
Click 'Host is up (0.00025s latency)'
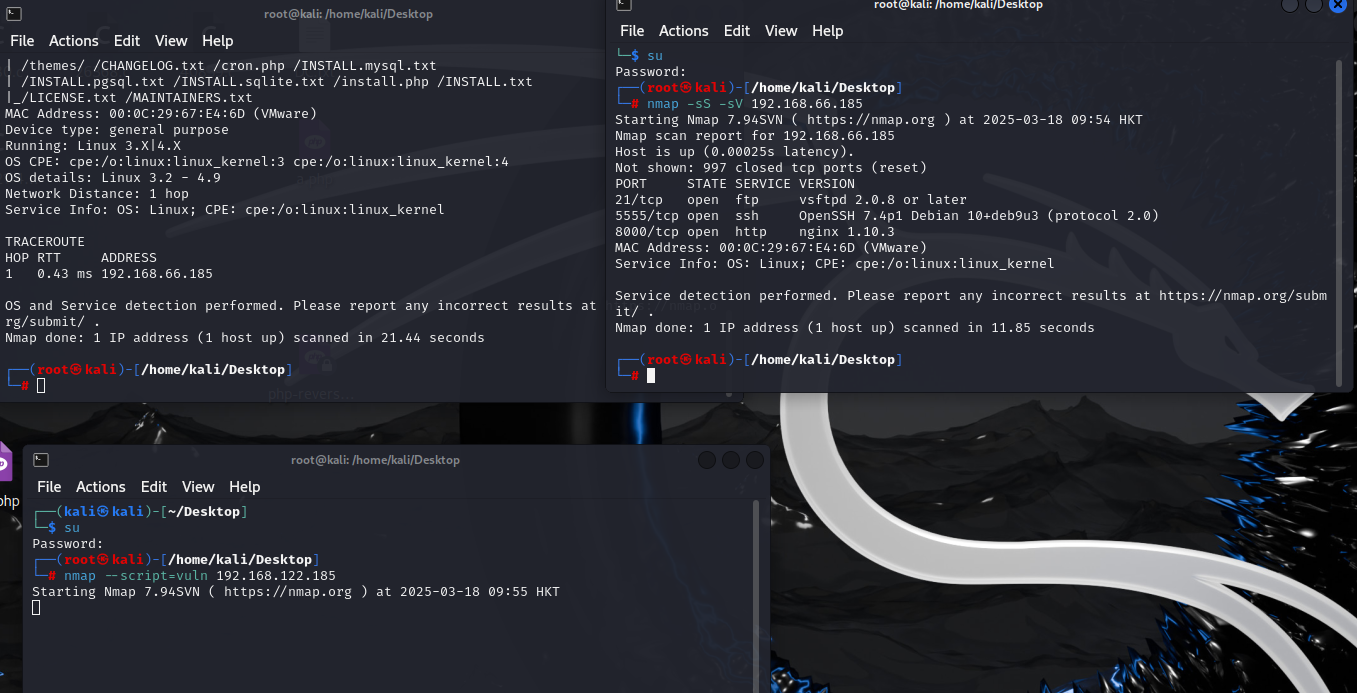tap(735, 152)
